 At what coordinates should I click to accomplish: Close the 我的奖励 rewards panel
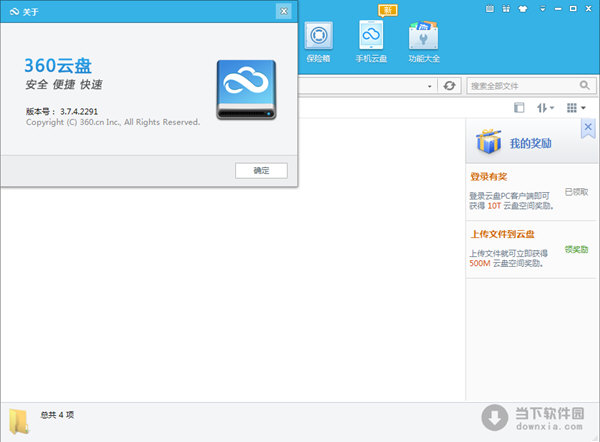[588, 127]
